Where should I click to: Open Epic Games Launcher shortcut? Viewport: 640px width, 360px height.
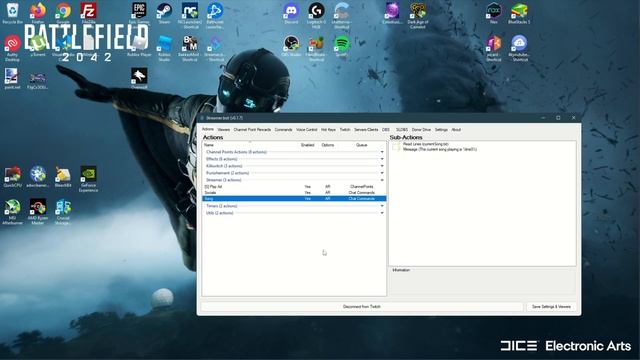(x=139, y=13)
